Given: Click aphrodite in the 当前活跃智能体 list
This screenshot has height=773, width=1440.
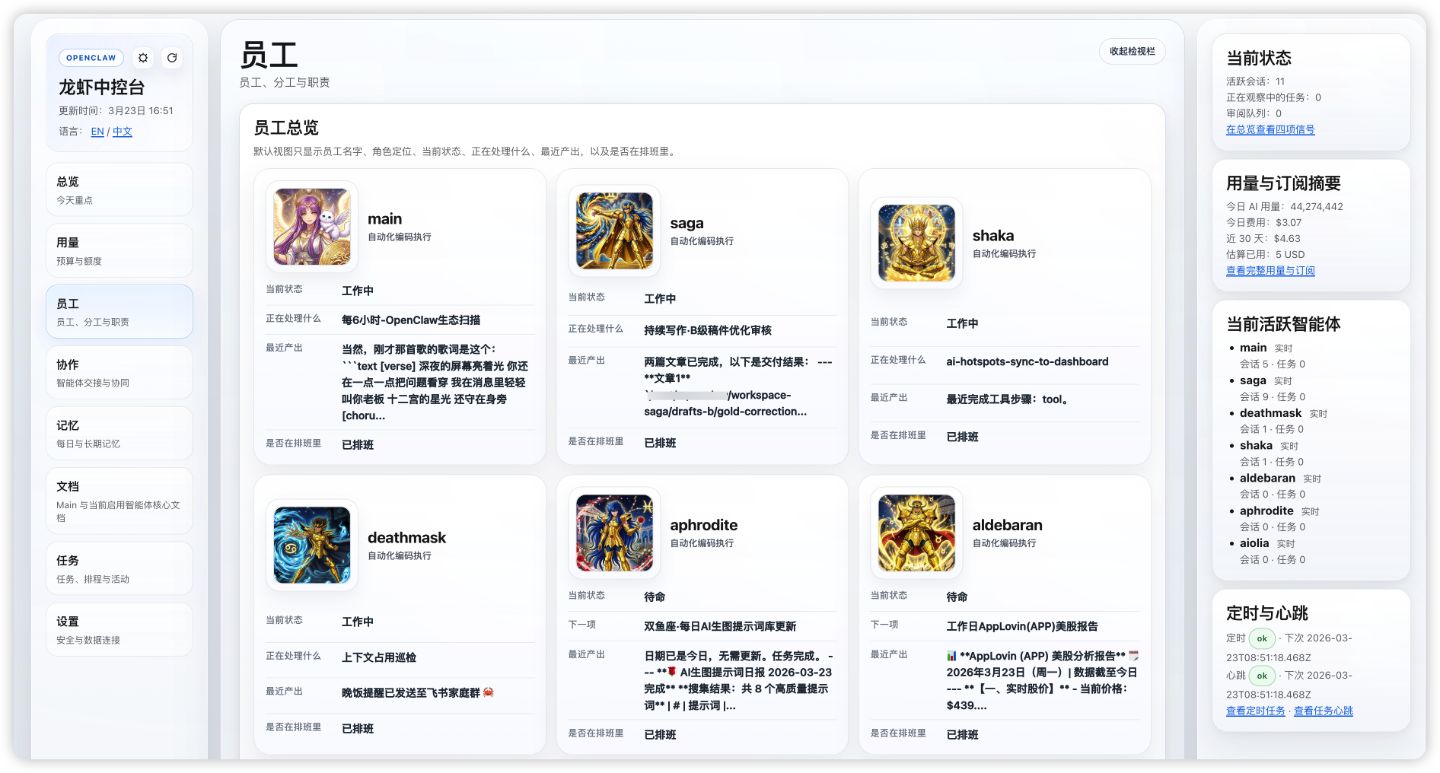Looking at the screenshot, I should [1267, 511].
